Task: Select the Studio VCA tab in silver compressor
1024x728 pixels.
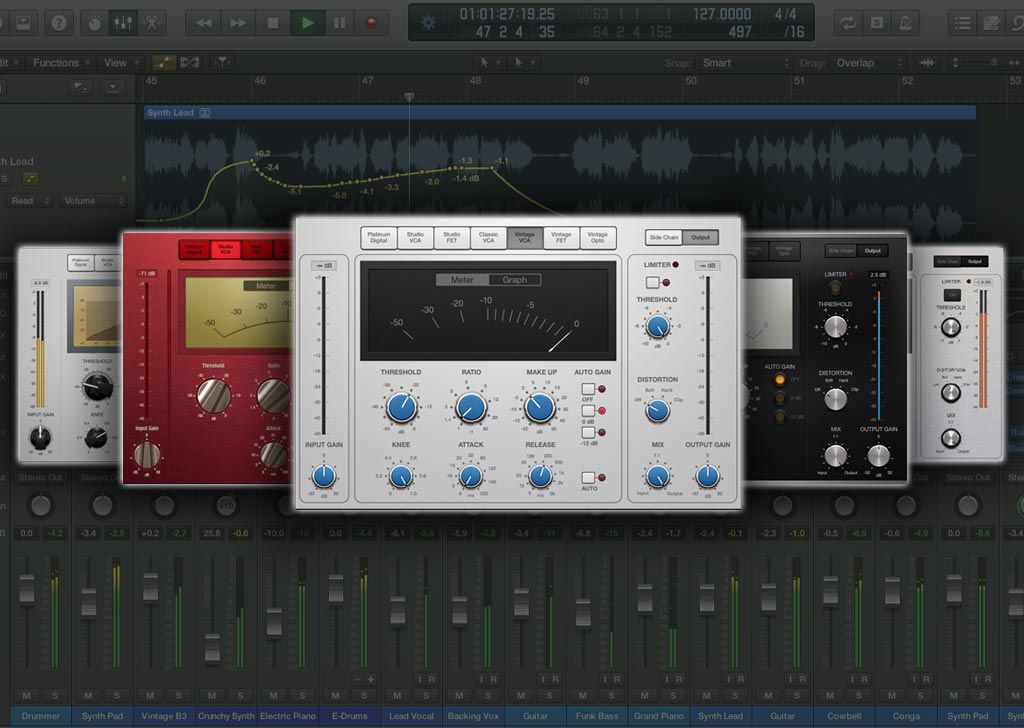Action: 415,238
